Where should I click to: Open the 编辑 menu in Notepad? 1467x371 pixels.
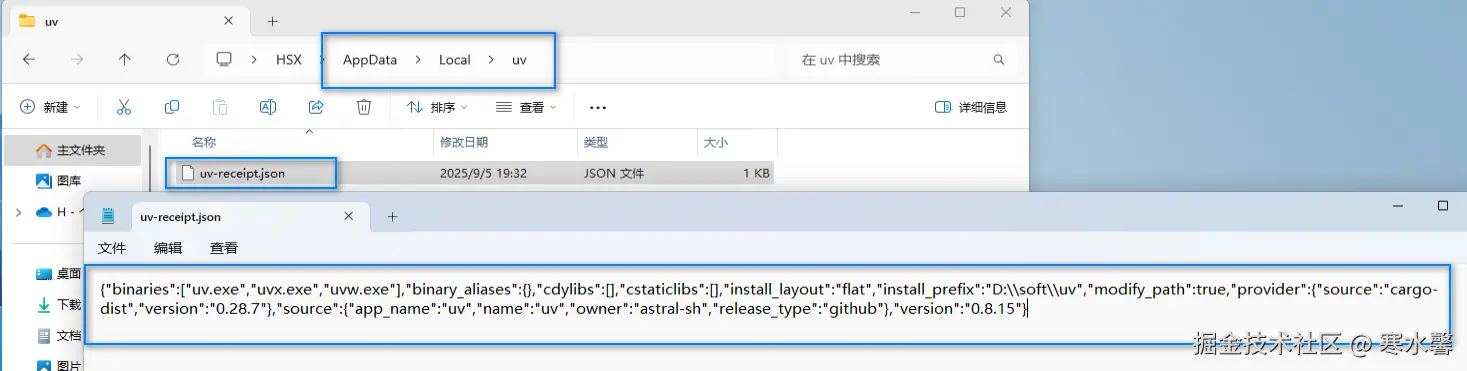click(168, 248)
